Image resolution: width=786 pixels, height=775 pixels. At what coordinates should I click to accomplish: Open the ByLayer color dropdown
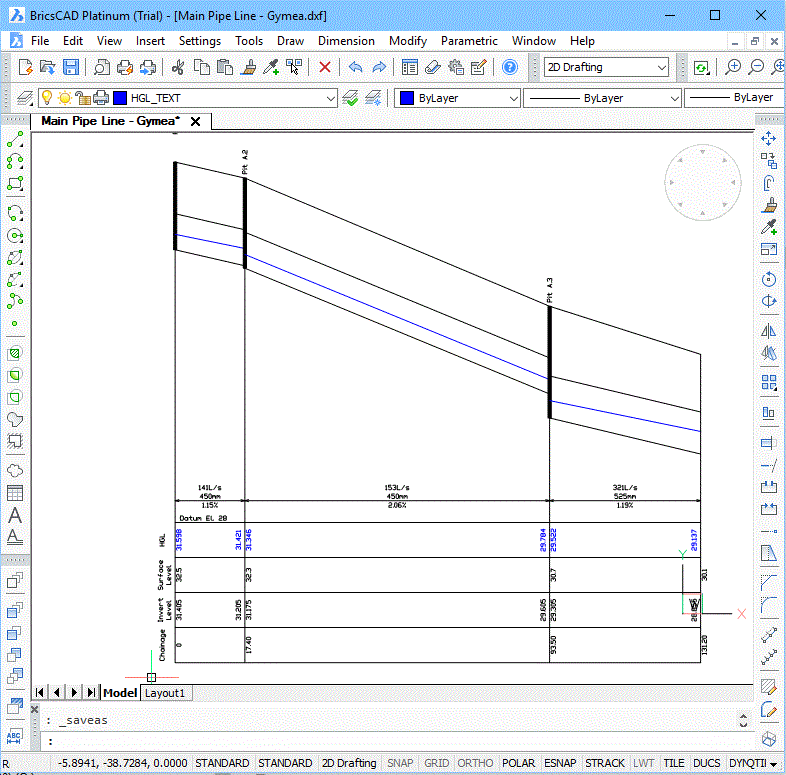457,98
